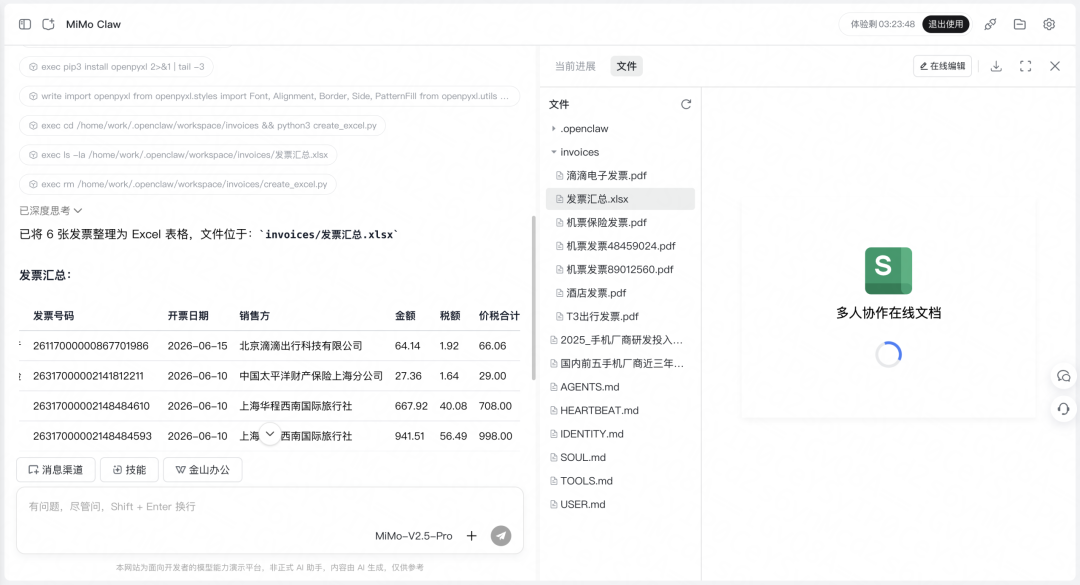The image size is (1080, 585).
Task: Start a new chat with the compose icon
Action: (x=48, y=24)
